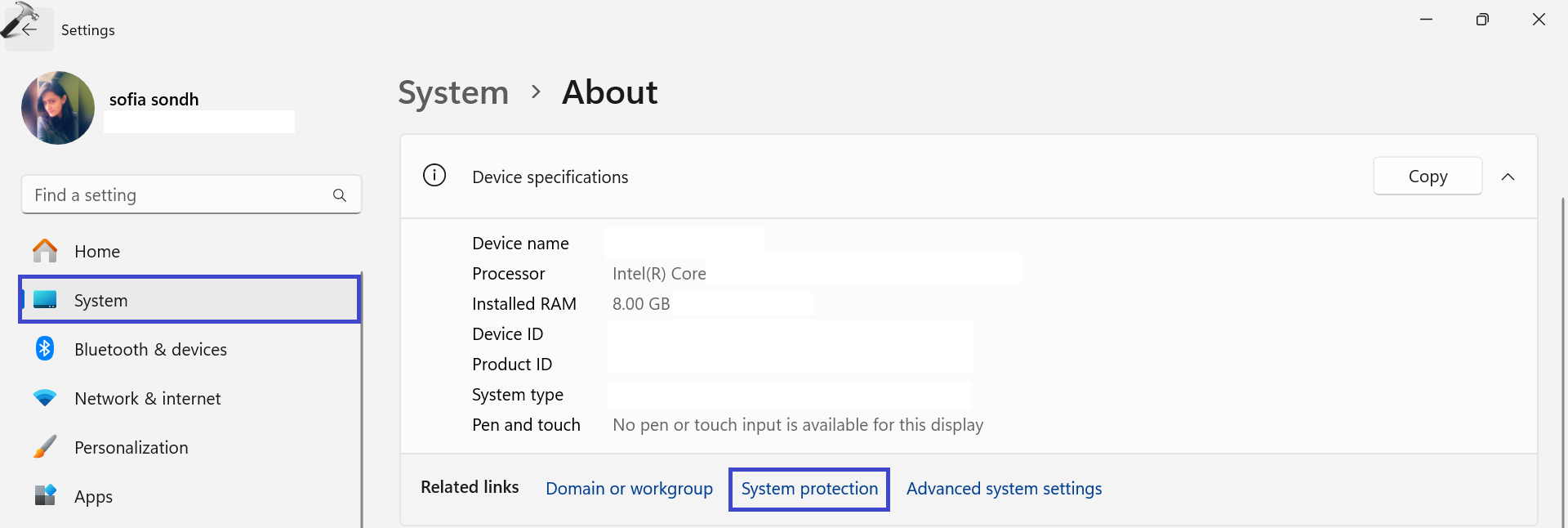Screen dimensions: 1568x528
Task: Collapse the Device specifications section
Action: tap(1508, 177)
